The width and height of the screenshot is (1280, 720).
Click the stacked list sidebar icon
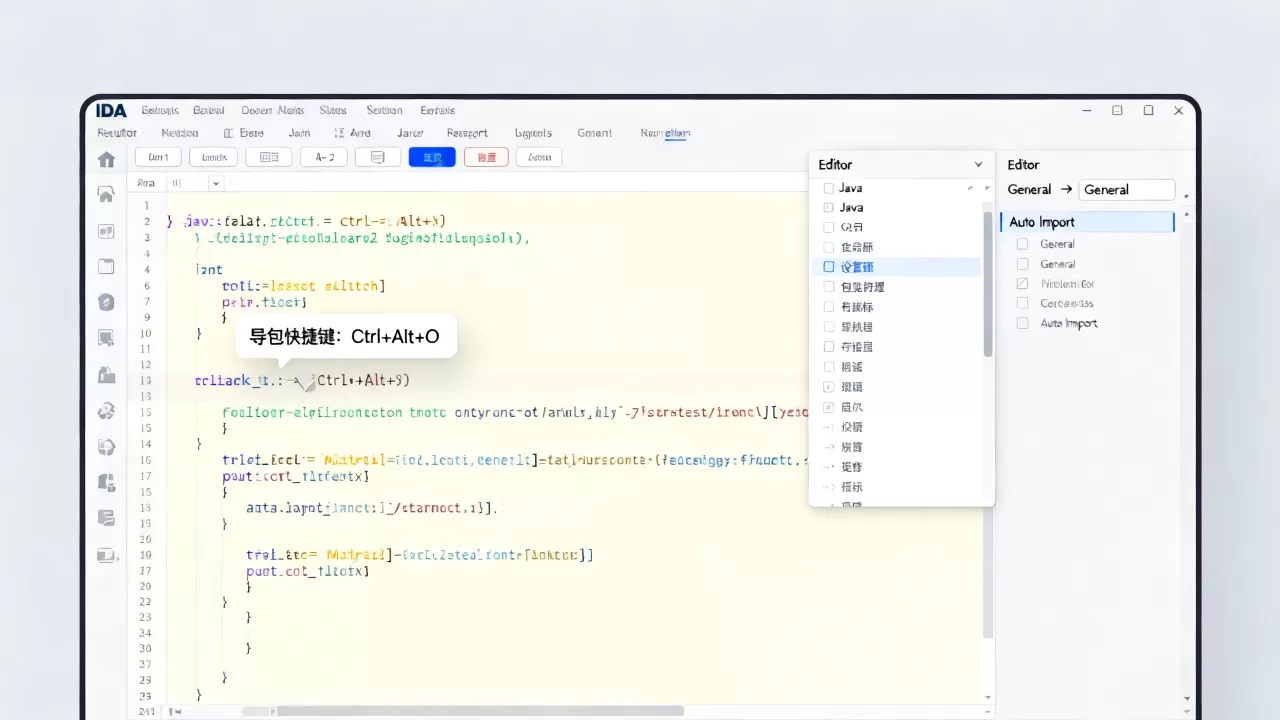[106, 518]
